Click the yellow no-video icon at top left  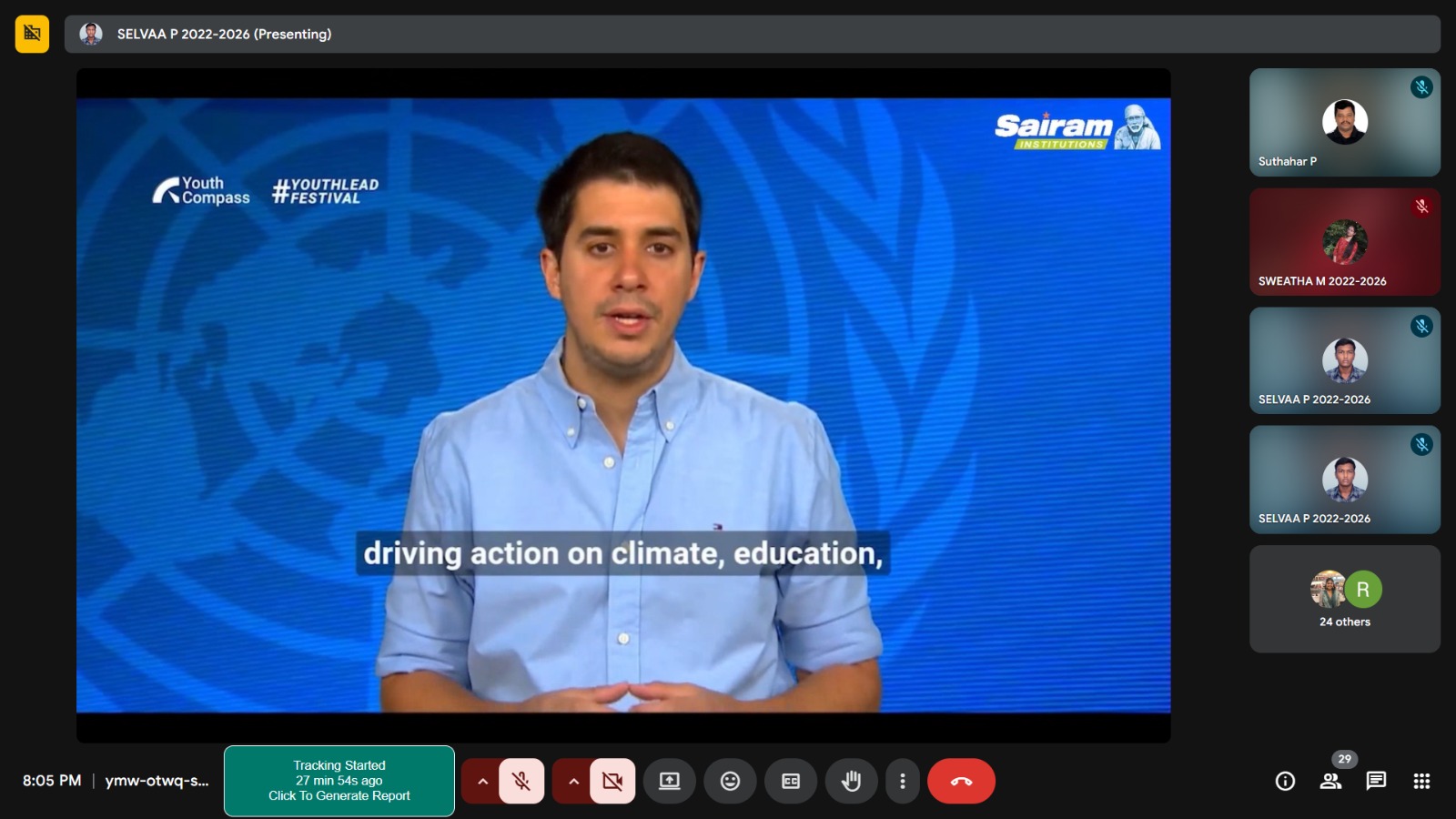32,34
